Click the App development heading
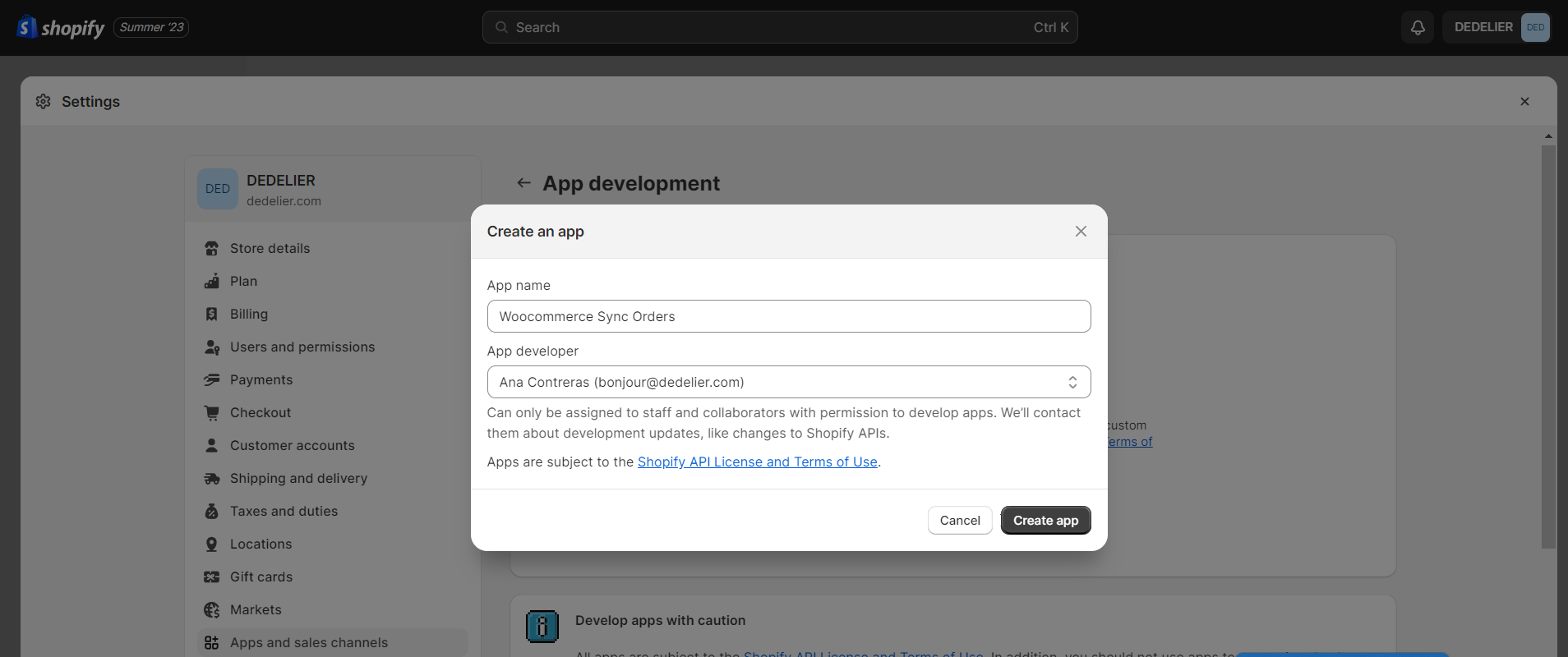 pyautogui.click(x=631, y=183)
